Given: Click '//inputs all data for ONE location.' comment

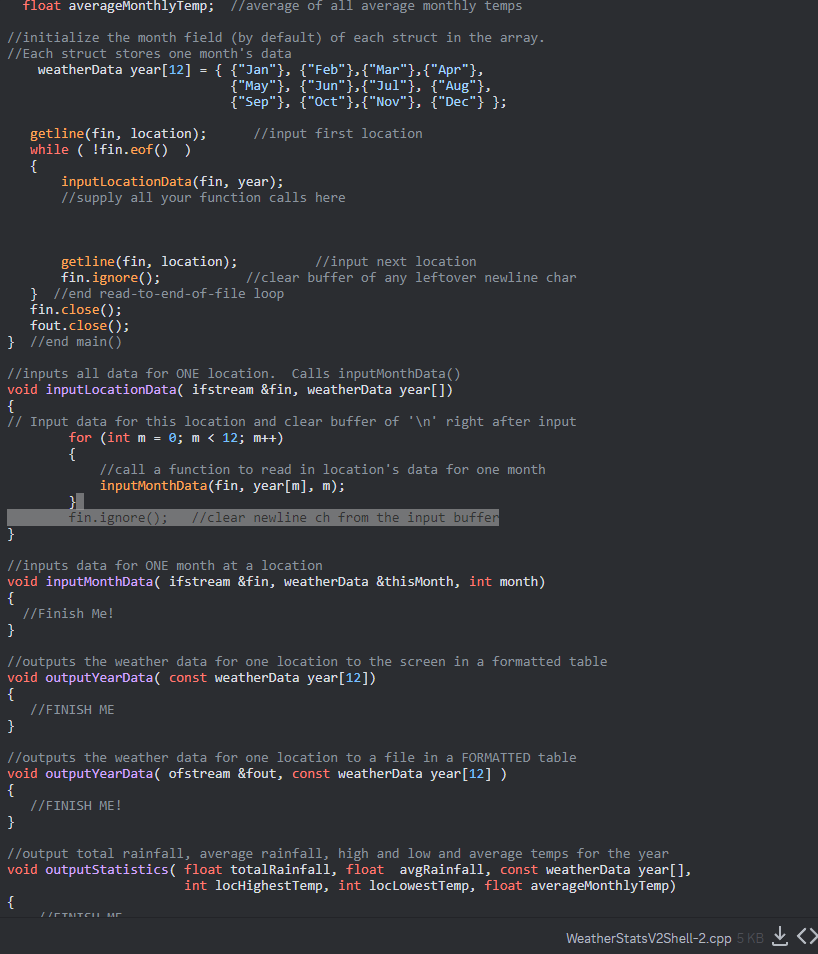Looking at the screenshot, I should point(141,374).
